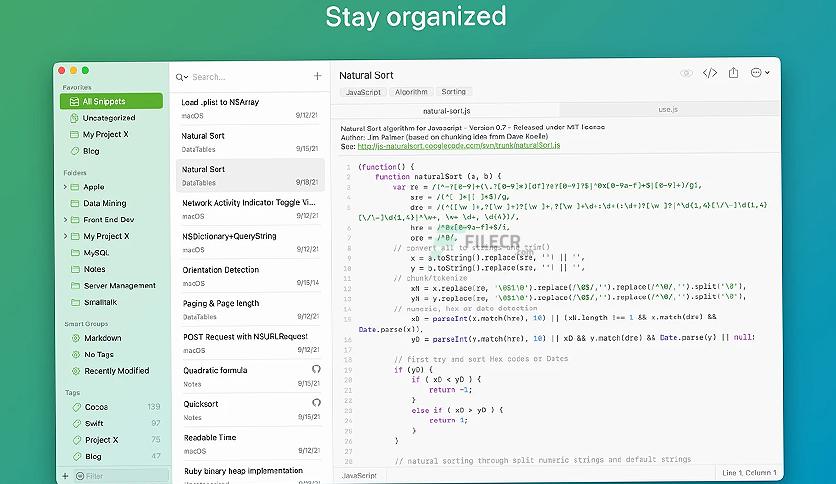The image size is (836, 484).
Task: Open Network Activity Indicator Toggle snippet
Action: click(x=250, y=209)
